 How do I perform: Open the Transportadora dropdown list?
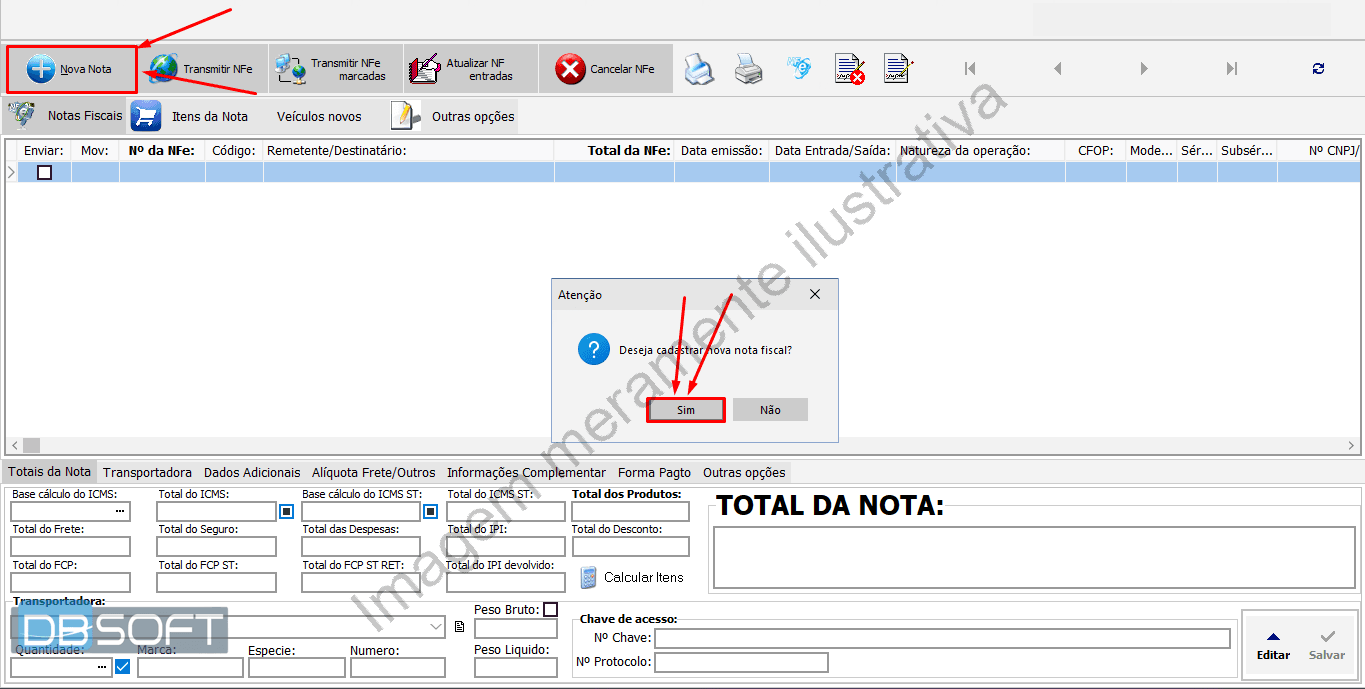coord(434,627)
